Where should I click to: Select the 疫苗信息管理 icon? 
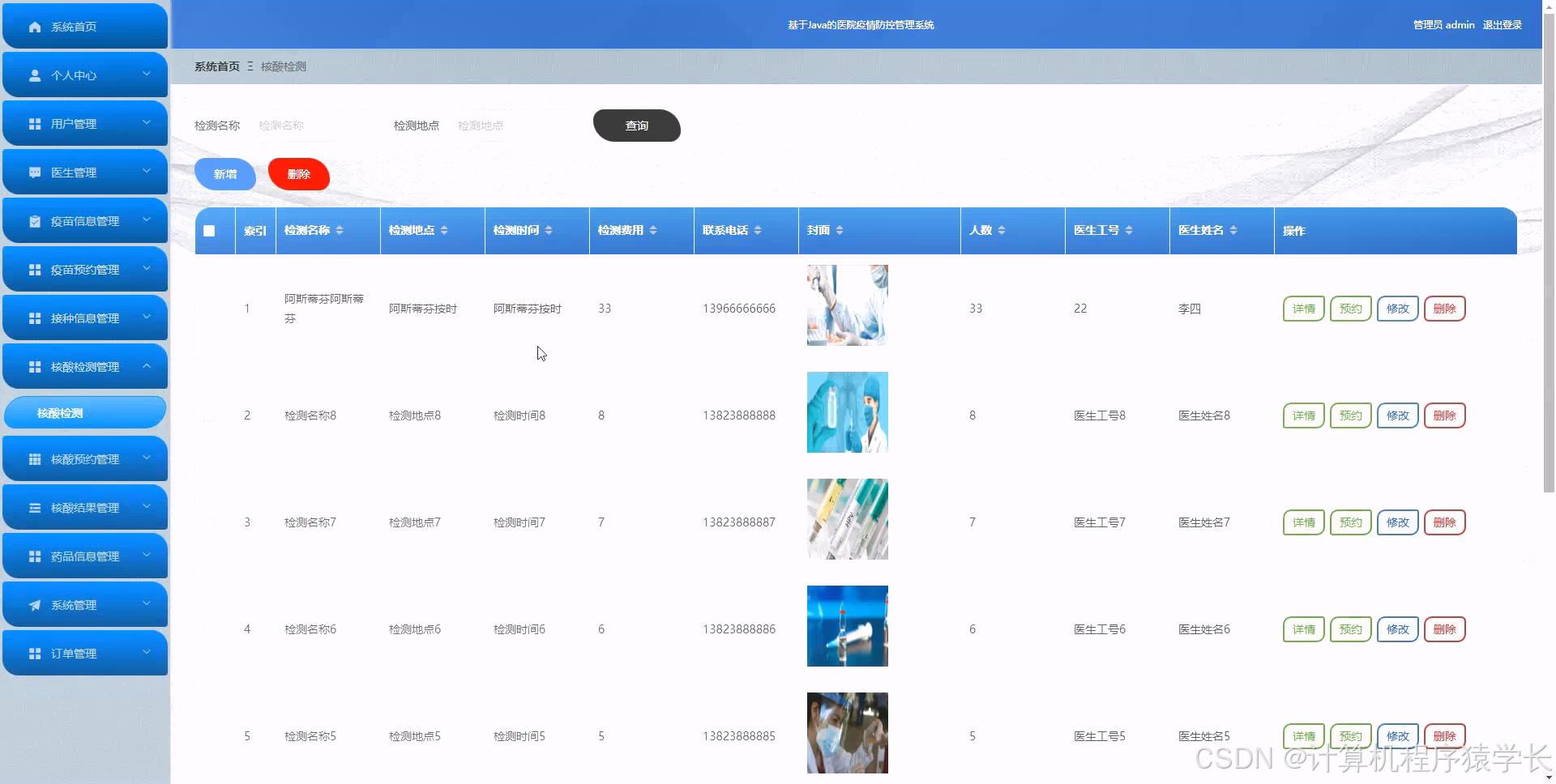coord(33,220)
